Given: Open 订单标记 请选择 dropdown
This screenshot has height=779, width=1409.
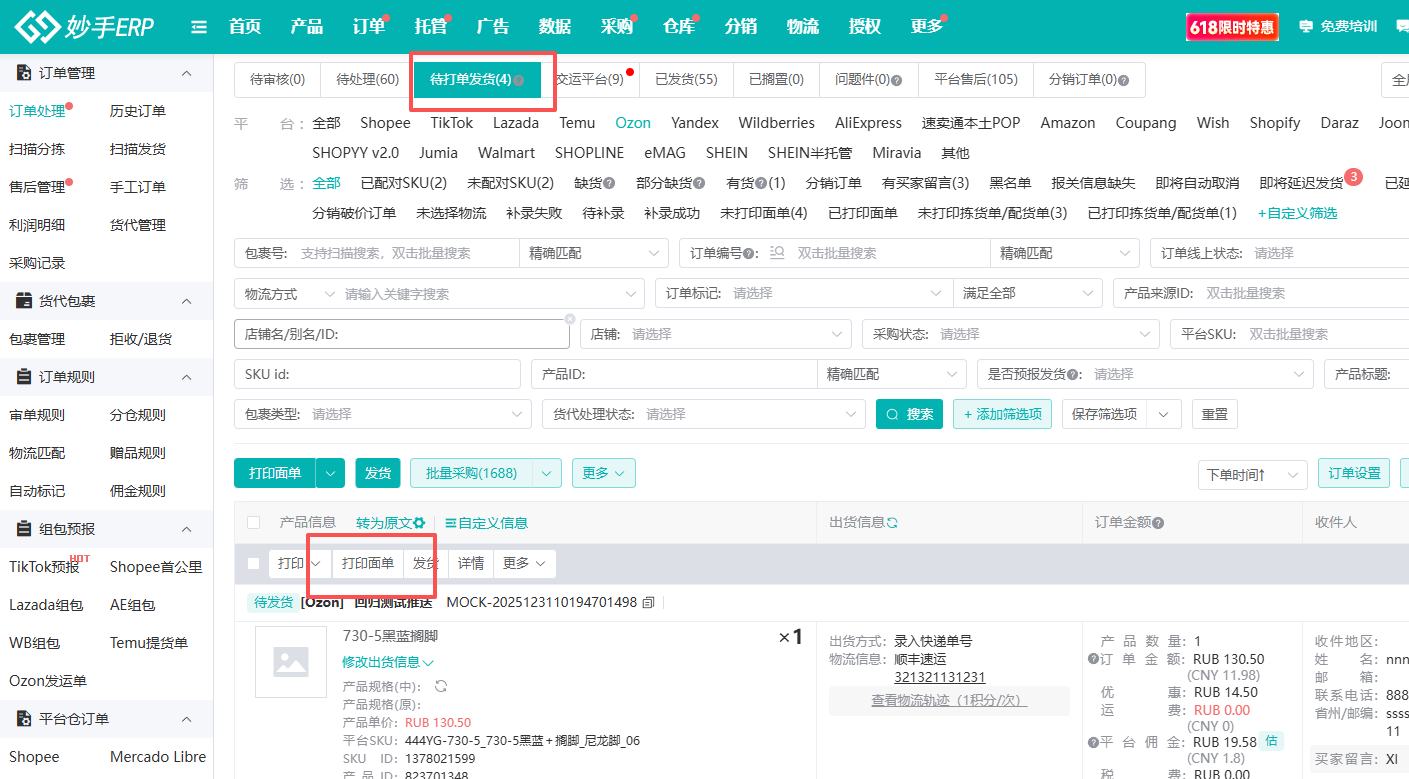Looking at the screenshot, I should (803, 294).
